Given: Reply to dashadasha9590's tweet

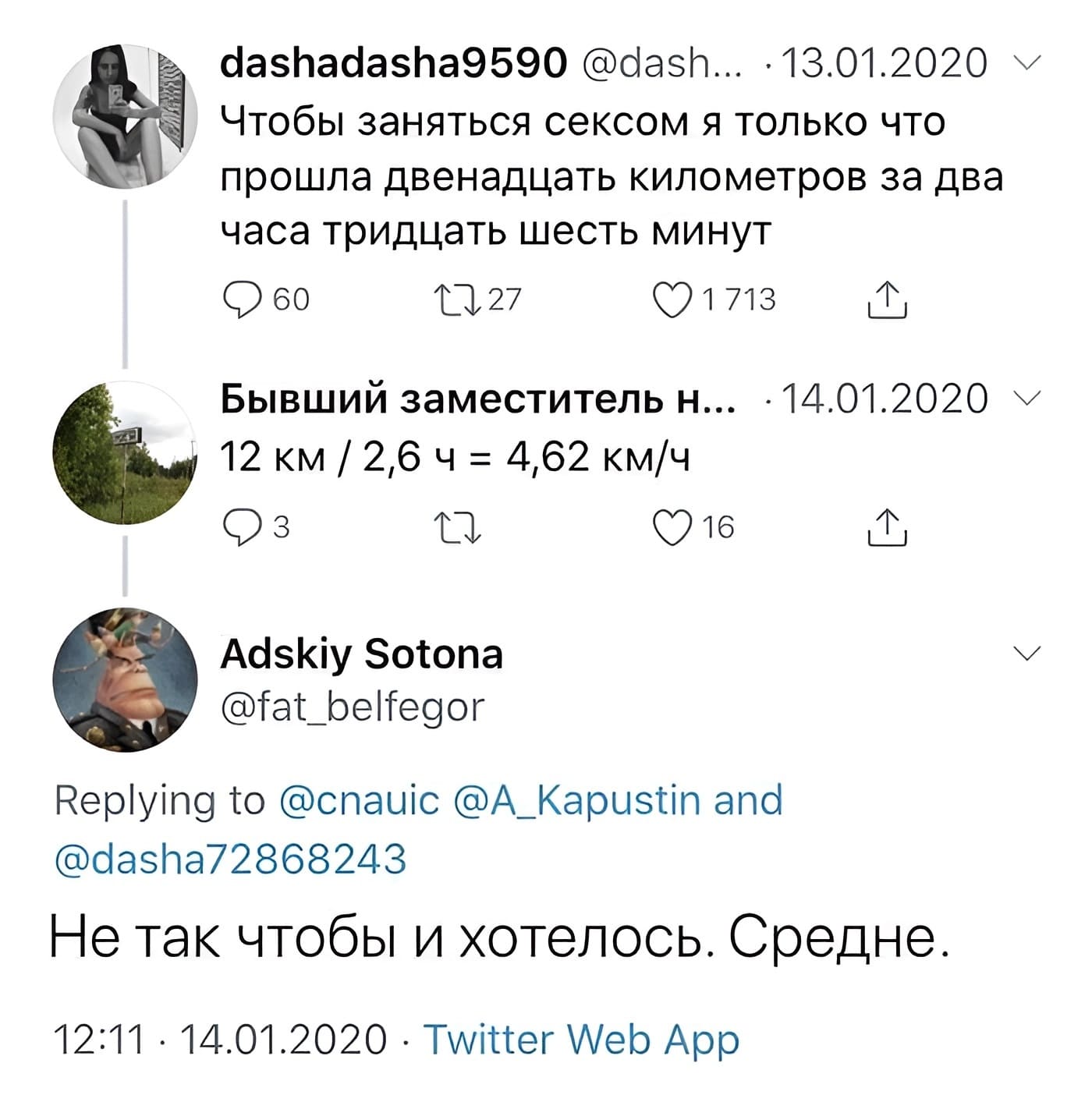Looking at the screenshot, I should coord(243,299).
